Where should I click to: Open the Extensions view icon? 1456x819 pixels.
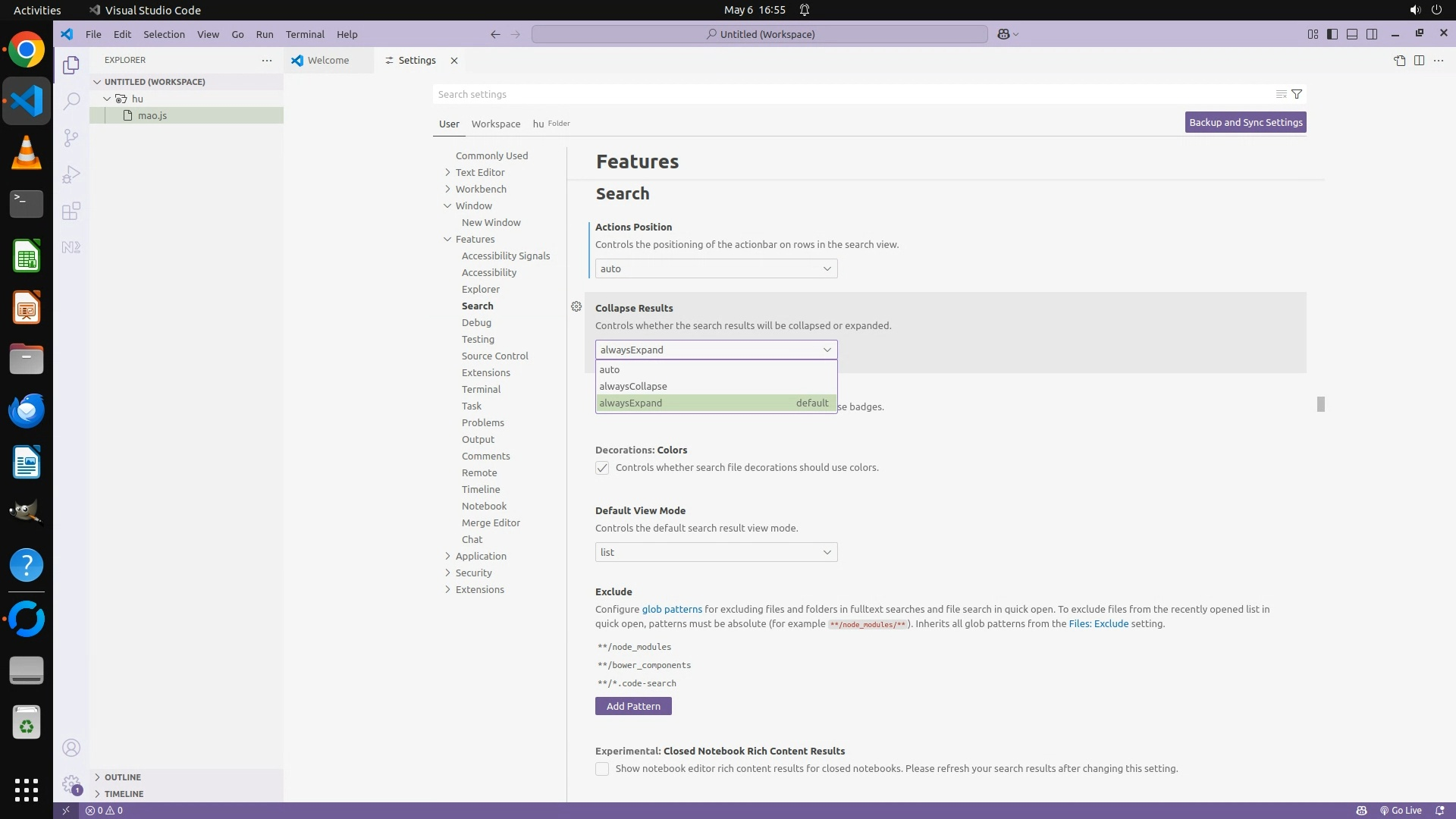[71, 211]
